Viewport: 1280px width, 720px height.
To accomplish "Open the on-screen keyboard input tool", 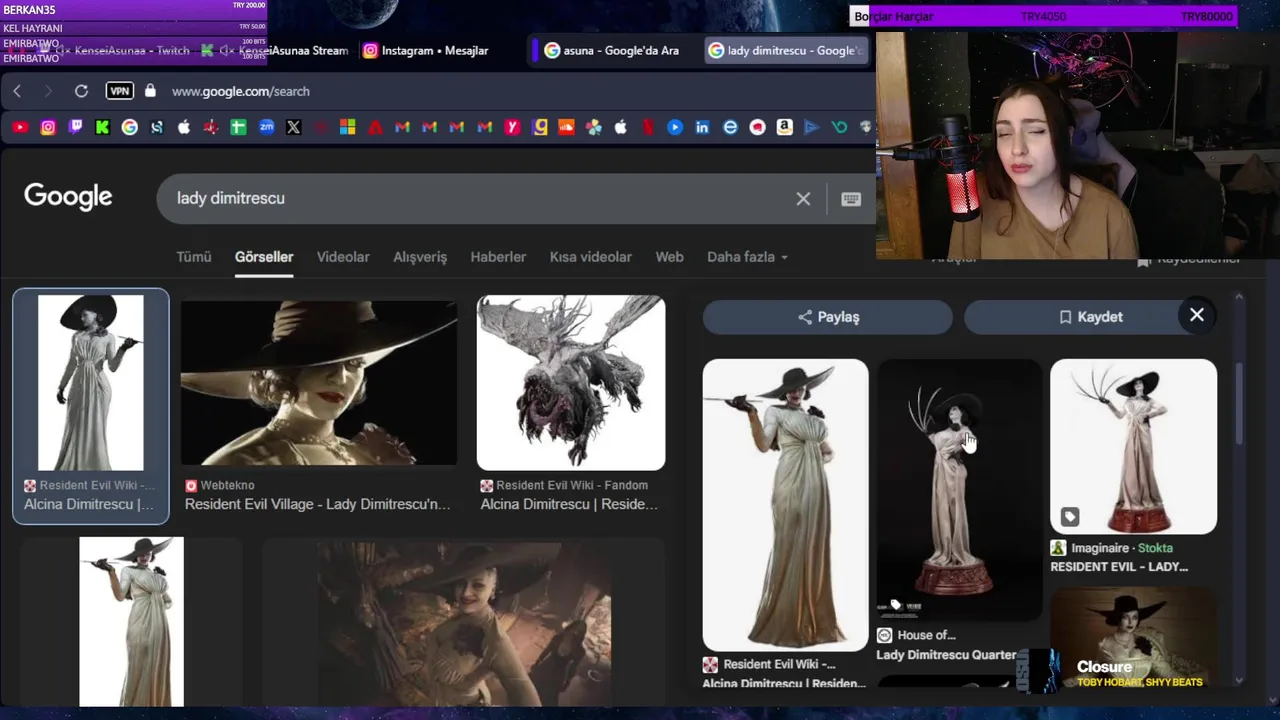I will point(851,199).
